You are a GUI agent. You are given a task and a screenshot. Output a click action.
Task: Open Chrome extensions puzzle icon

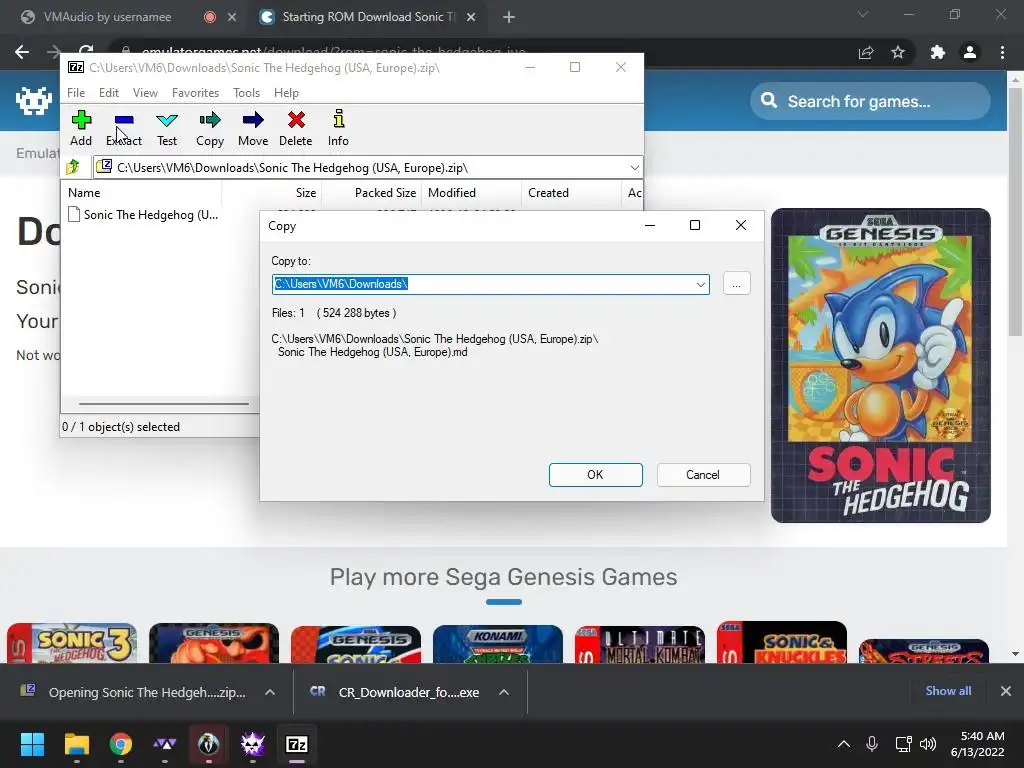(x=938, y=52)
